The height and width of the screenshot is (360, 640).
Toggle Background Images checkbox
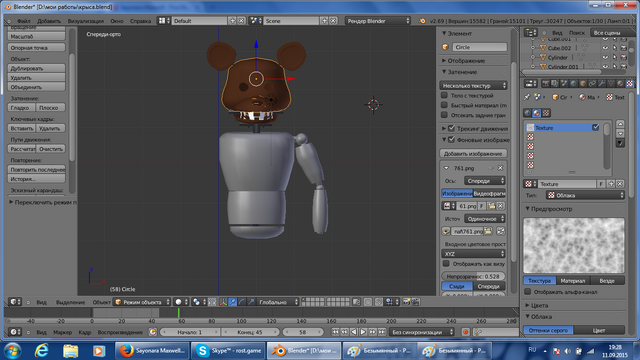(x=451, y=140)
